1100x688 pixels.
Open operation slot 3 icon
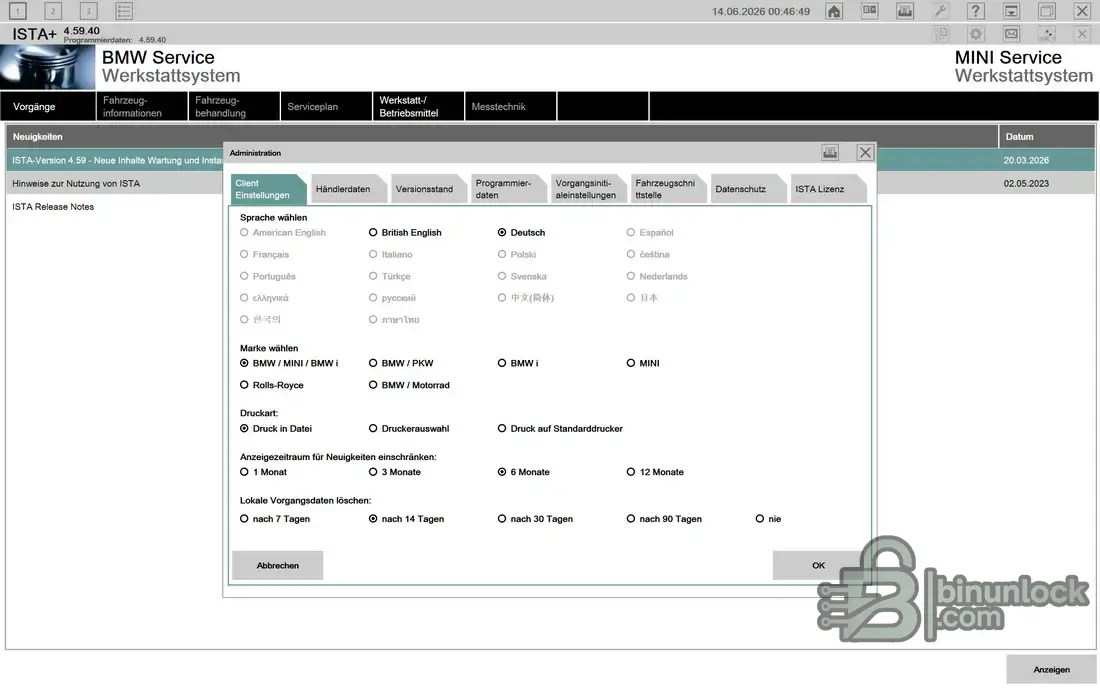point(88,11)
